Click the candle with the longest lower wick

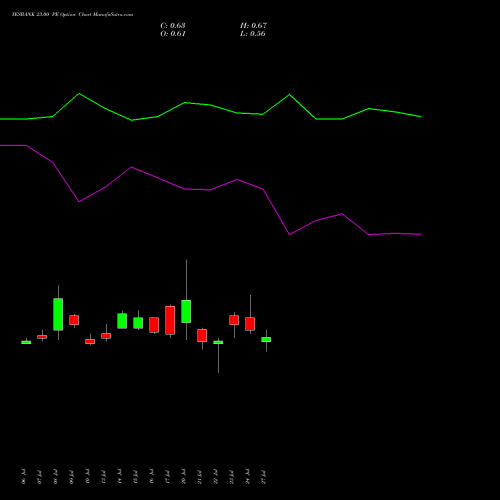(x=218, y=342)
